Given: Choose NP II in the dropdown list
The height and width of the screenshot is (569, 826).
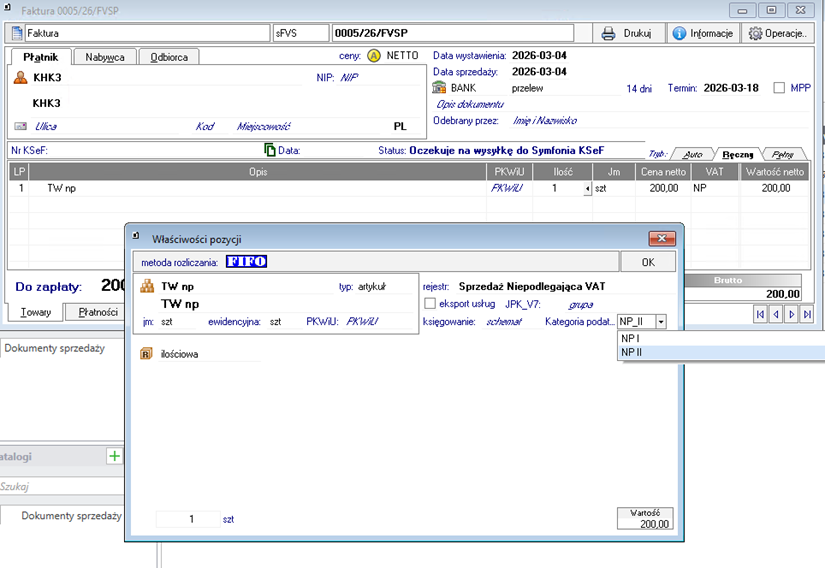Looking at the screenshot, I should [x=632, y=353].
